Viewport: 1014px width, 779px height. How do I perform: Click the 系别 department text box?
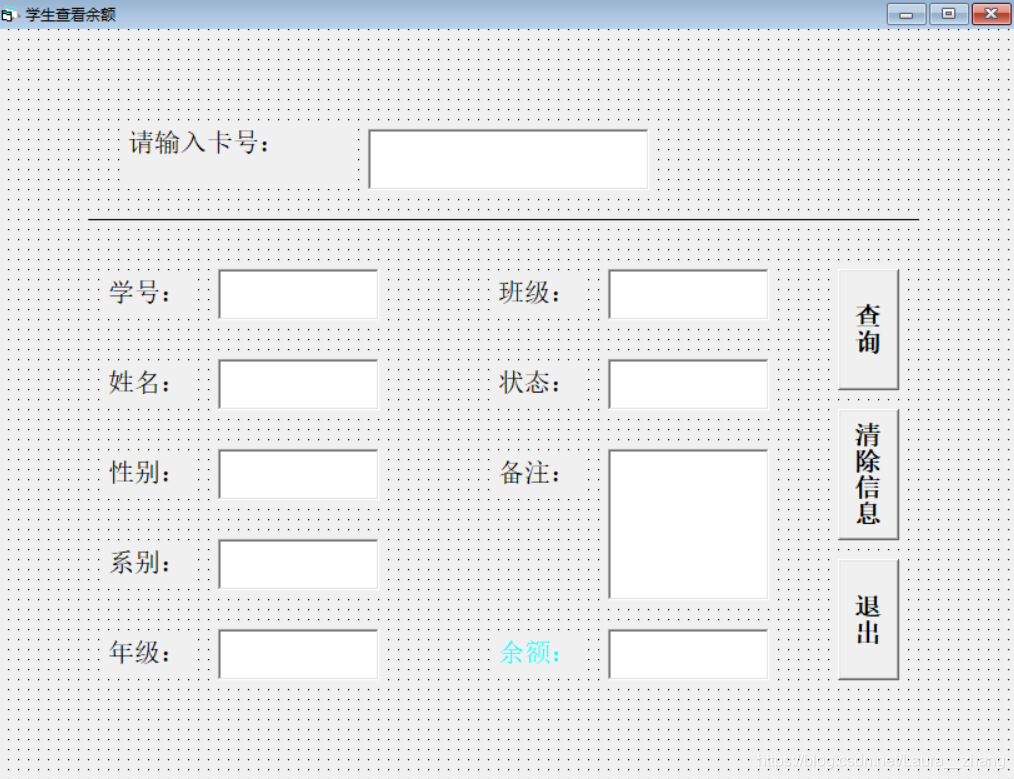point(296,563)
